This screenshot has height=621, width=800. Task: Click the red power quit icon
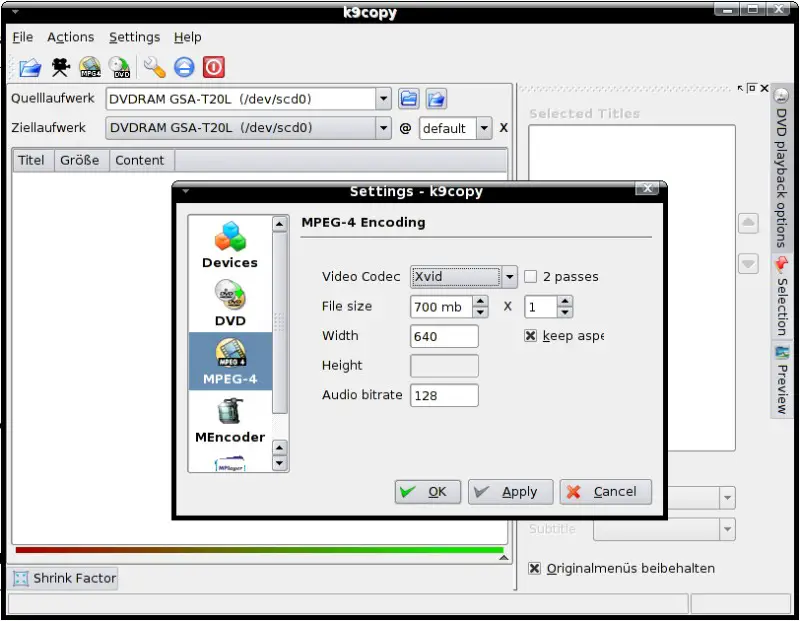214,67
